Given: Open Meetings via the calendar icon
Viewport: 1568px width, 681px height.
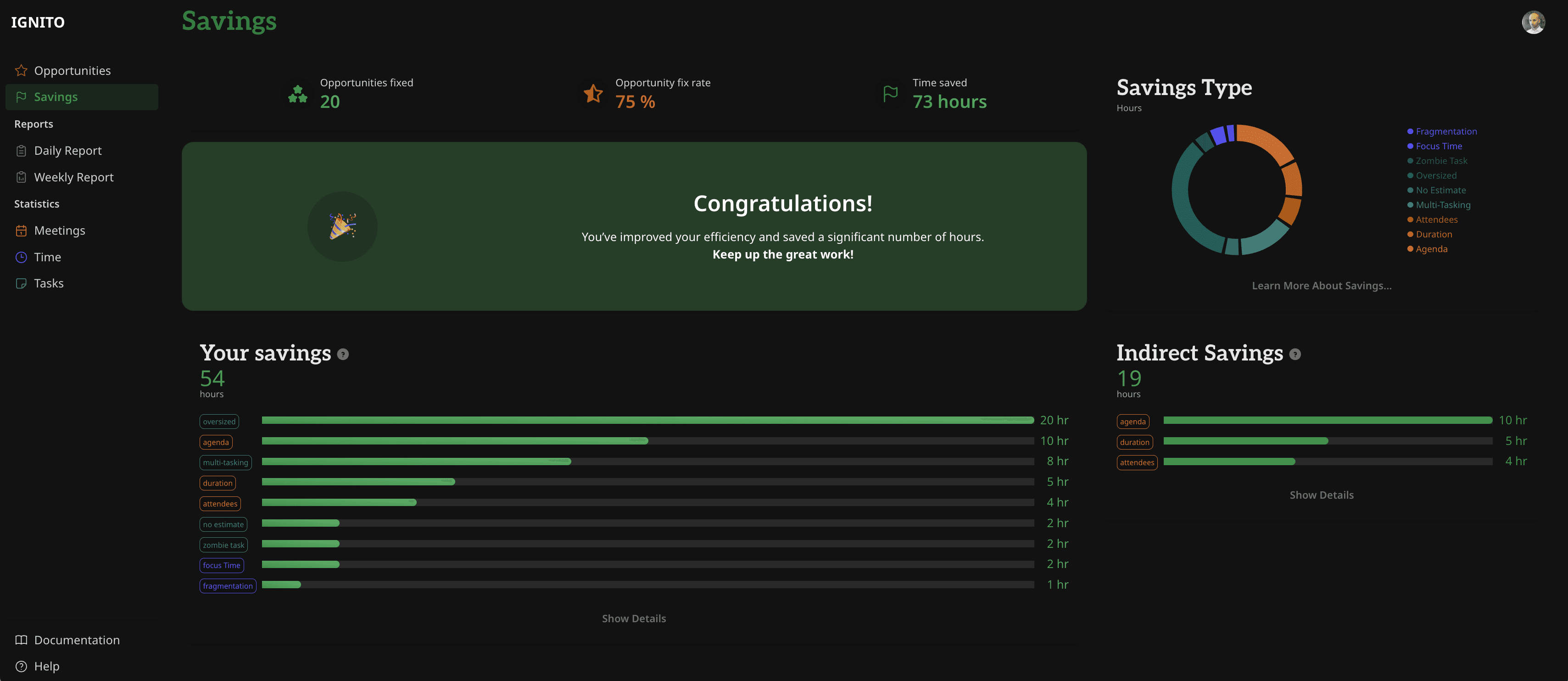Looking at the screenshot, I should [21, 230].
